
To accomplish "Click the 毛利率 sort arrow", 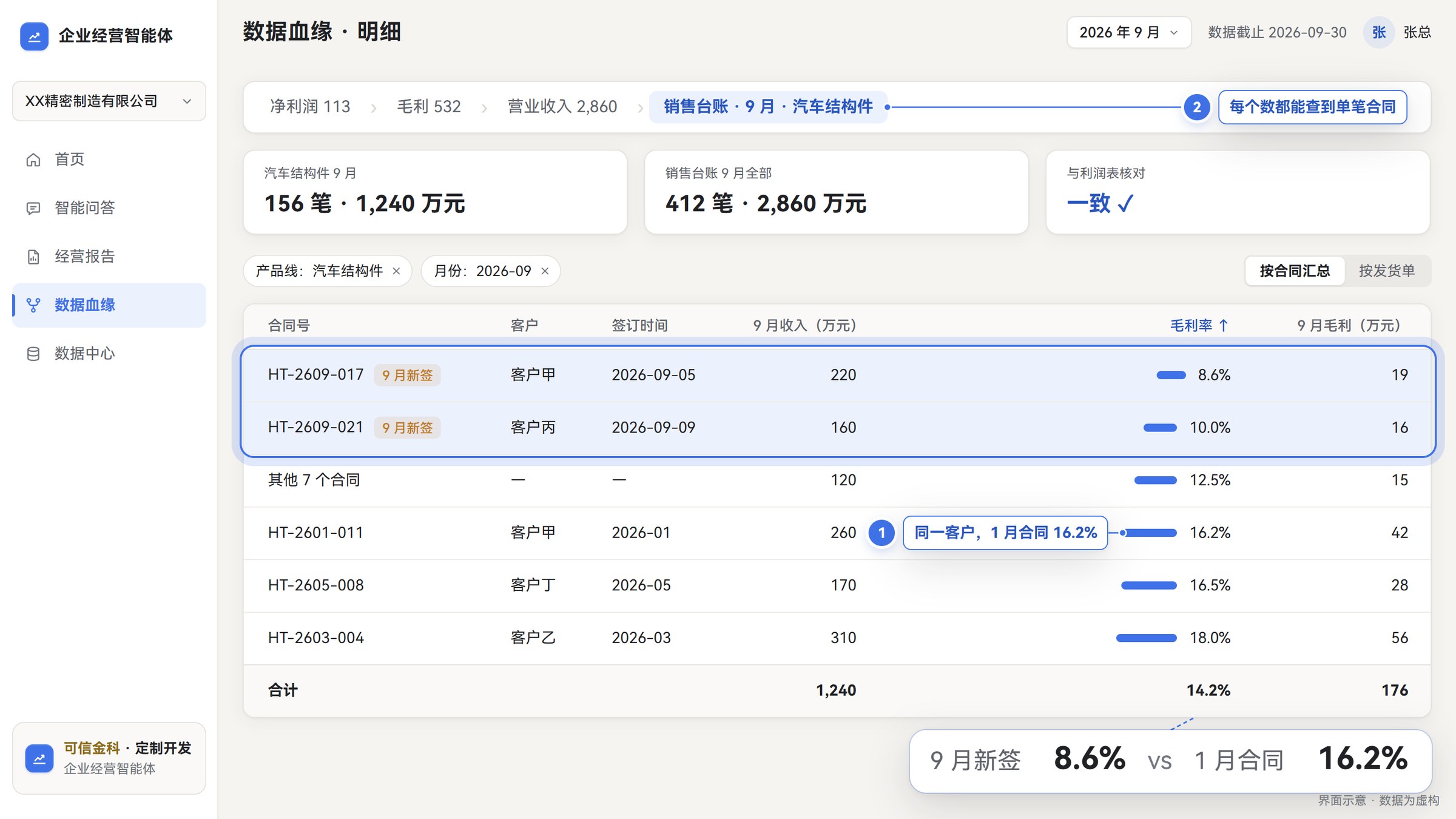I will point(1224,326).
